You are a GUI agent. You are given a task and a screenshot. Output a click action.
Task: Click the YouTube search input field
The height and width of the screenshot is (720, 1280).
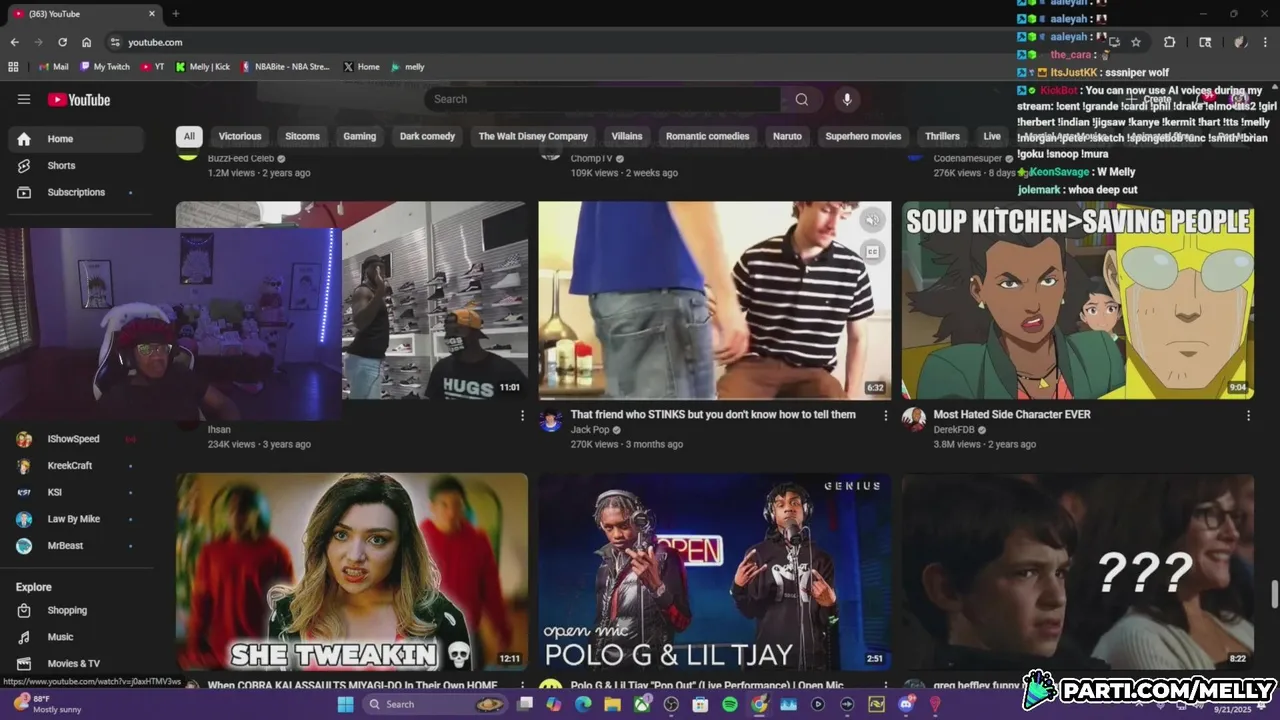[603, 99]
